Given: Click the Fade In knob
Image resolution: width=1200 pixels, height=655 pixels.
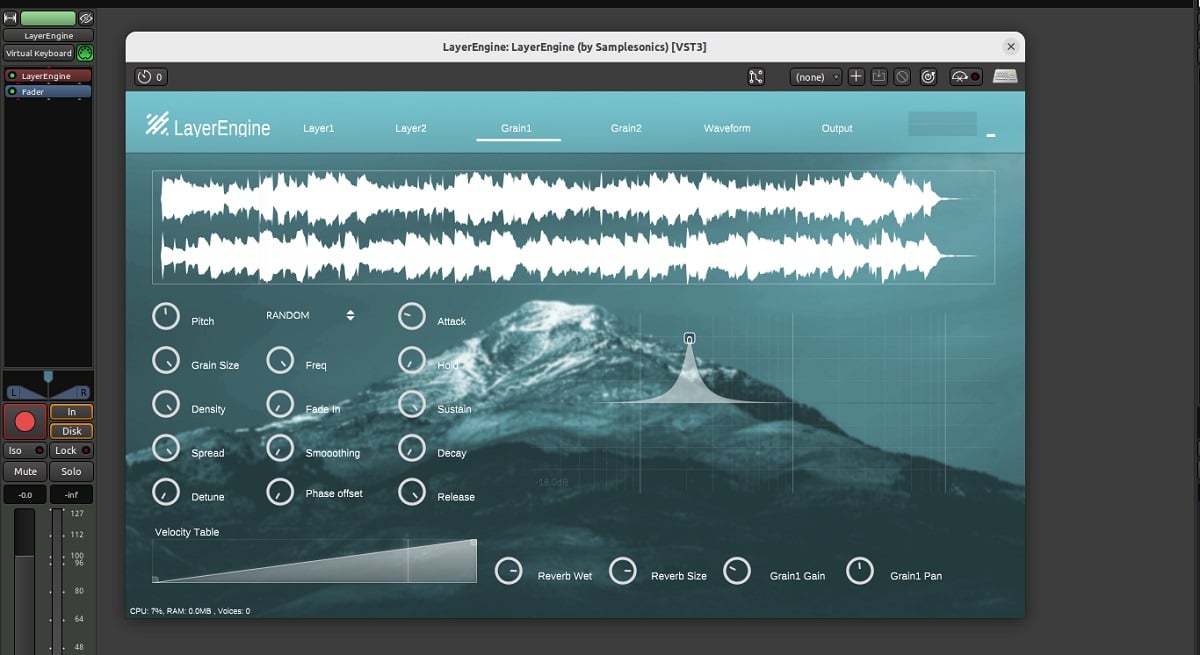Looking at the screenshot, I should click(x=280, y=405).
